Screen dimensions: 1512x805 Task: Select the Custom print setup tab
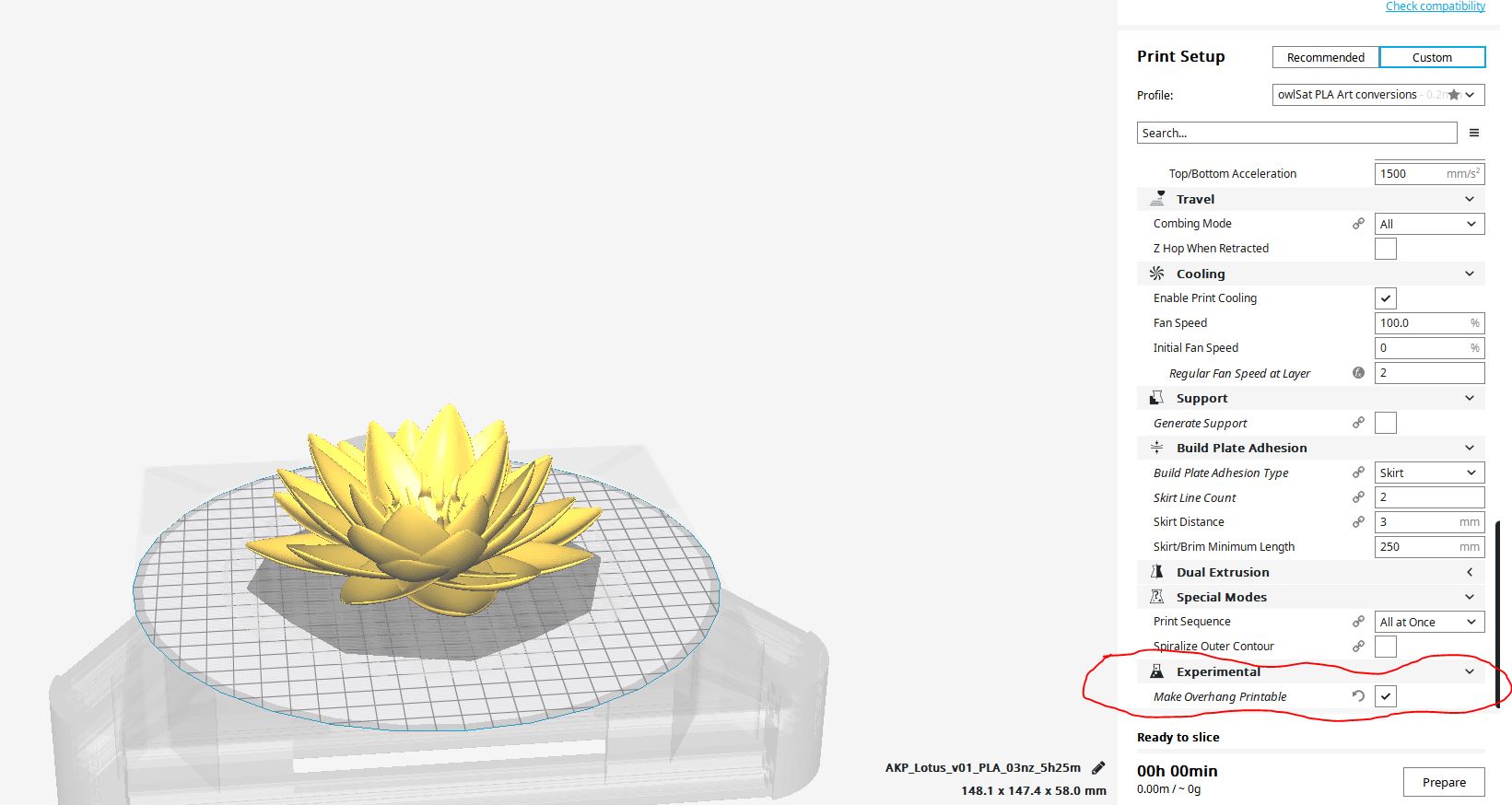pos(1432,57)
